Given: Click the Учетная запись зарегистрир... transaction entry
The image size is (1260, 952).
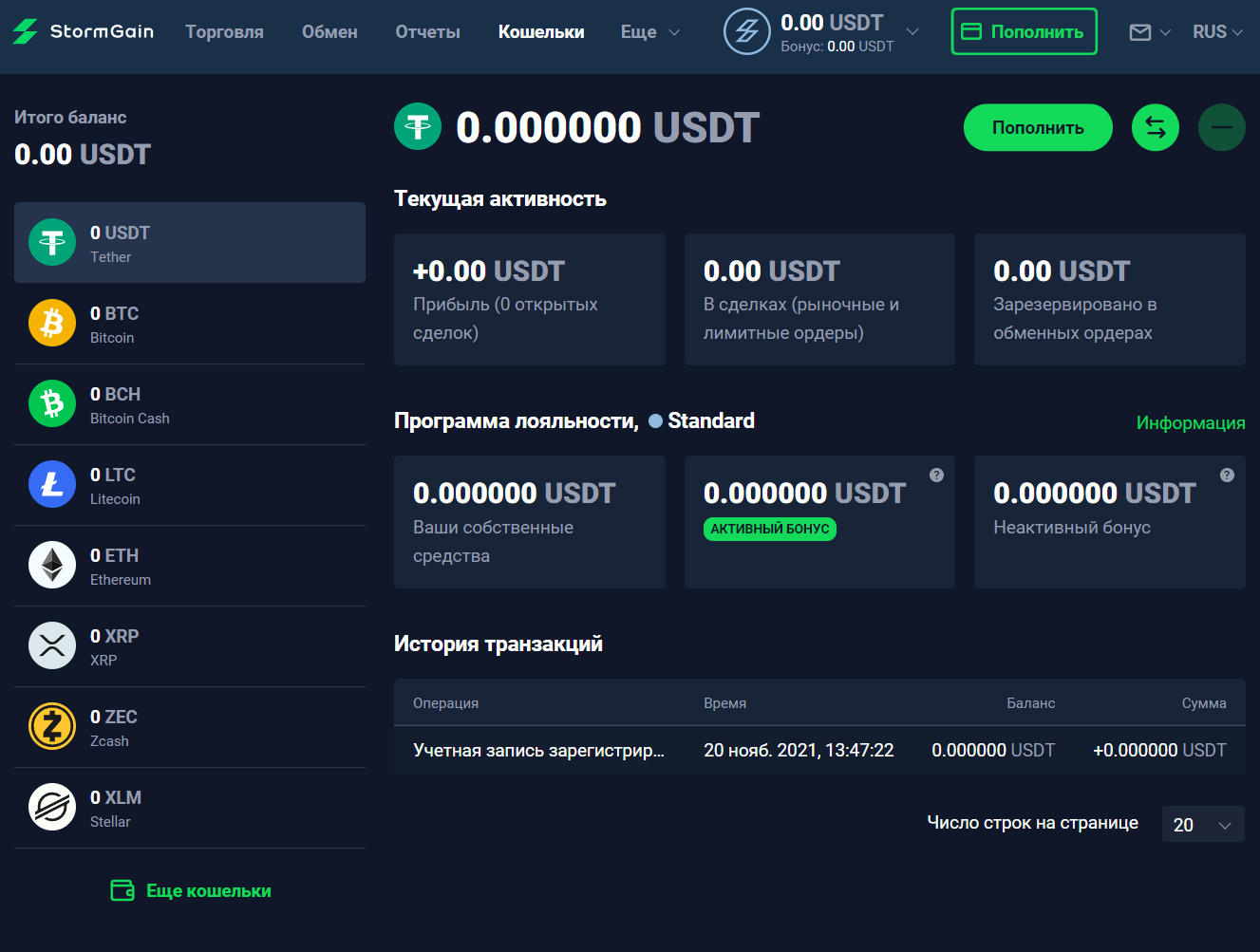Looking at the screenshot, I should (538, 750).
